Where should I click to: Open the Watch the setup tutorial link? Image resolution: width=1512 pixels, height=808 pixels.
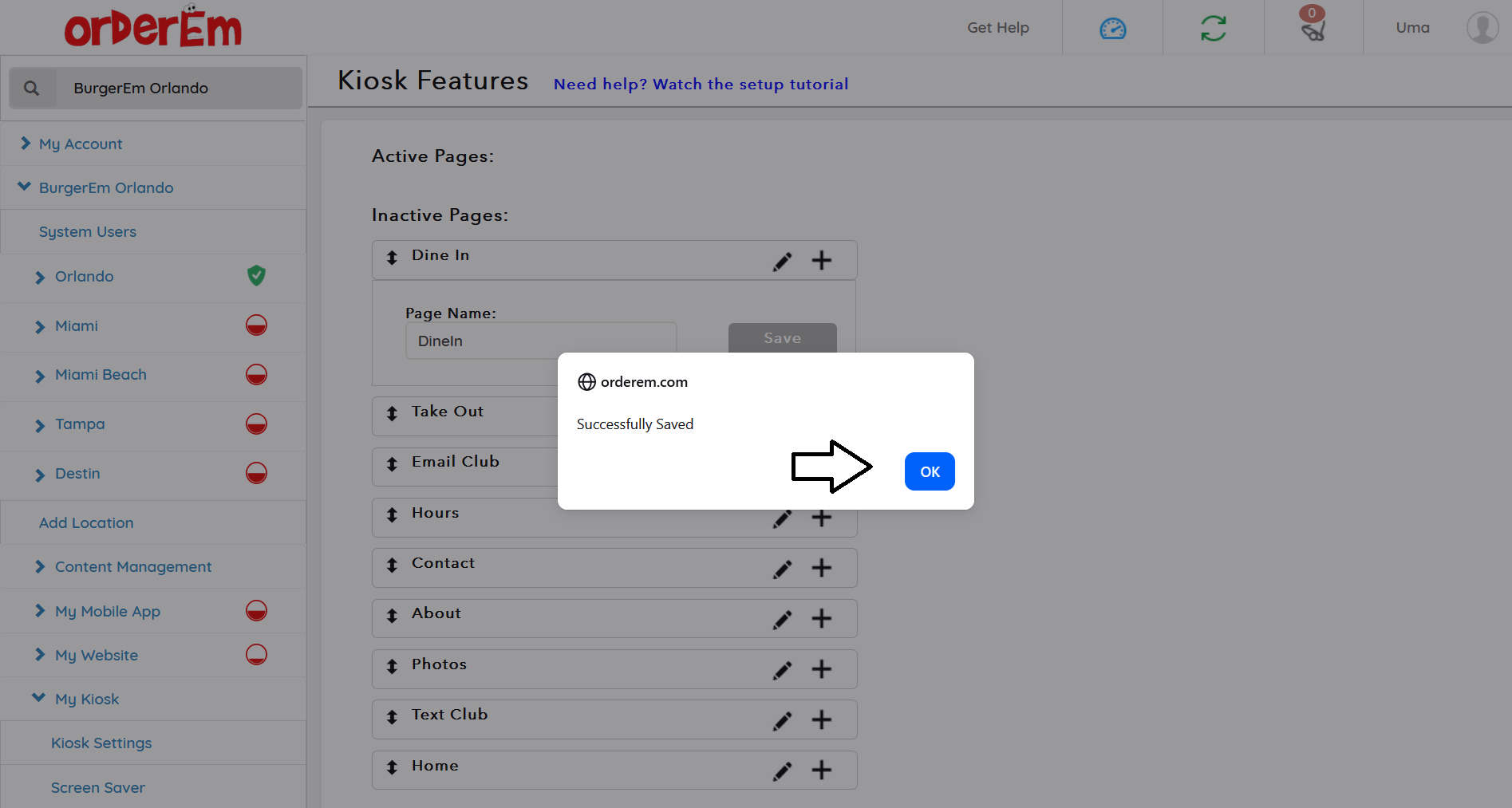tap(701, 85)
